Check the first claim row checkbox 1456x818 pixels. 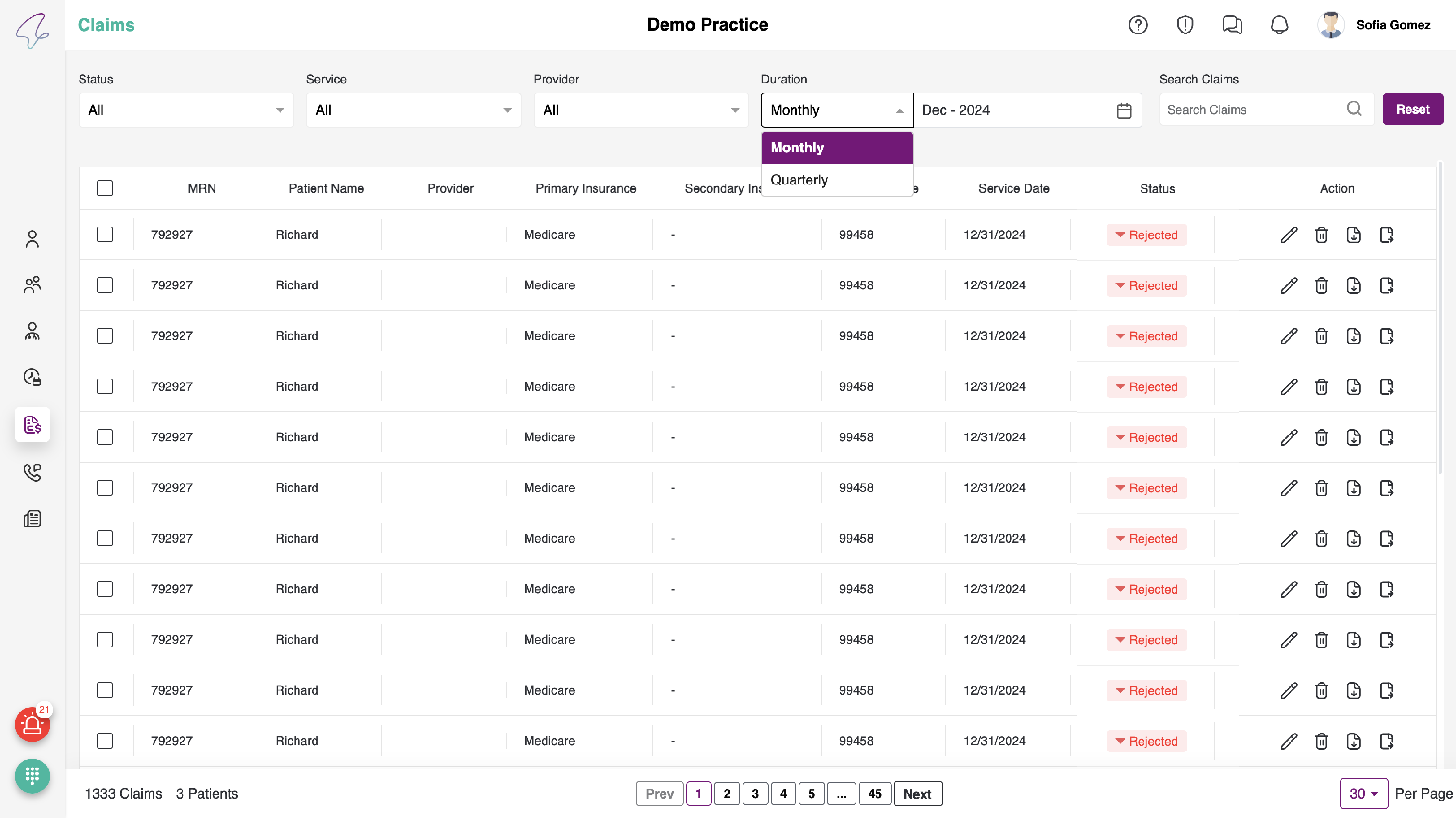104,234
